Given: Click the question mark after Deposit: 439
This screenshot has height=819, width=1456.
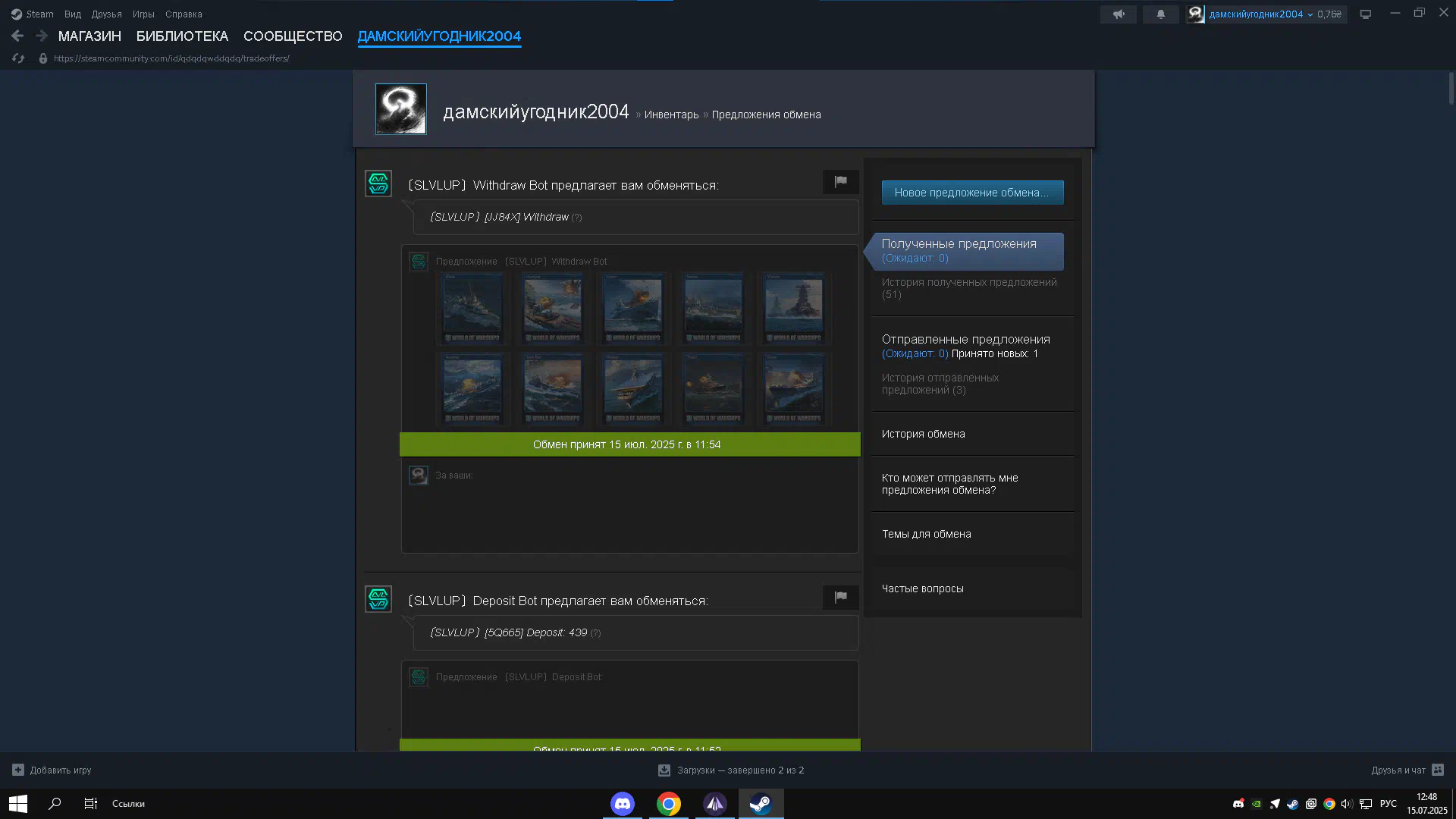Looking at the screenshot, I should tap(595, 633).
